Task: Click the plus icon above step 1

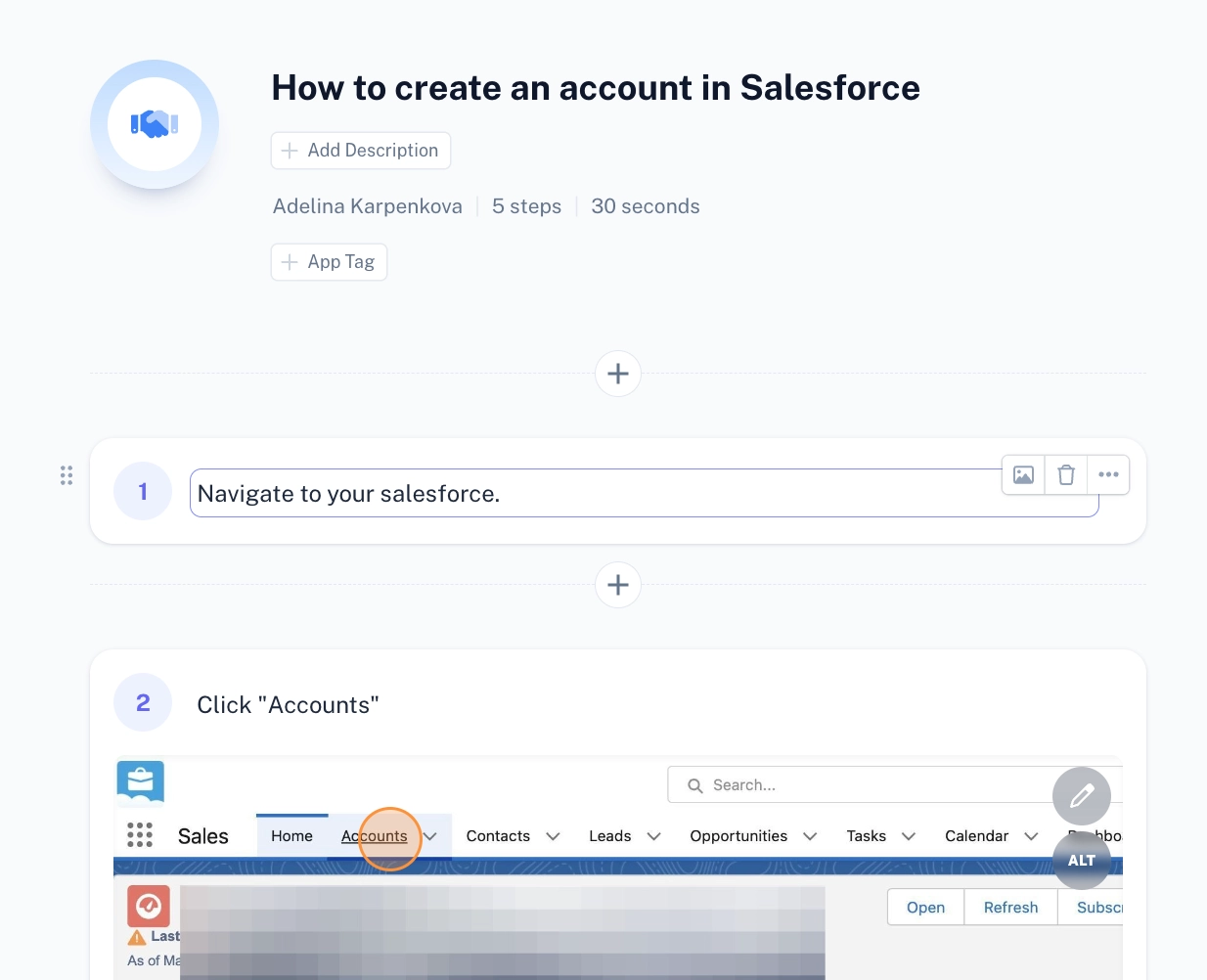Action: click(x=617, y=373)
